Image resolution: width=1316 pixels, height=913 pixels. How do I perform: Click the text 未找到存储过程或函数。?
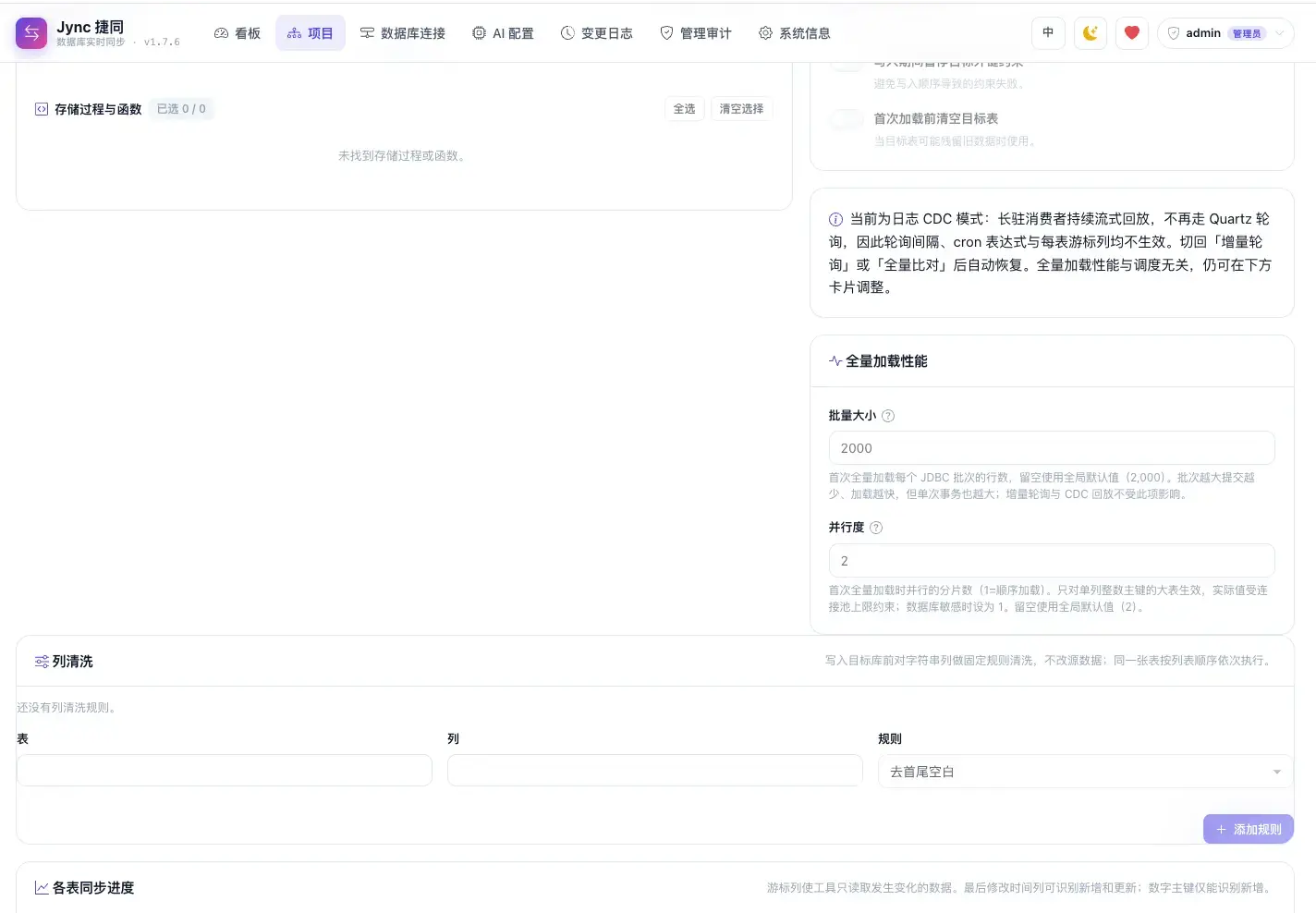404,156
